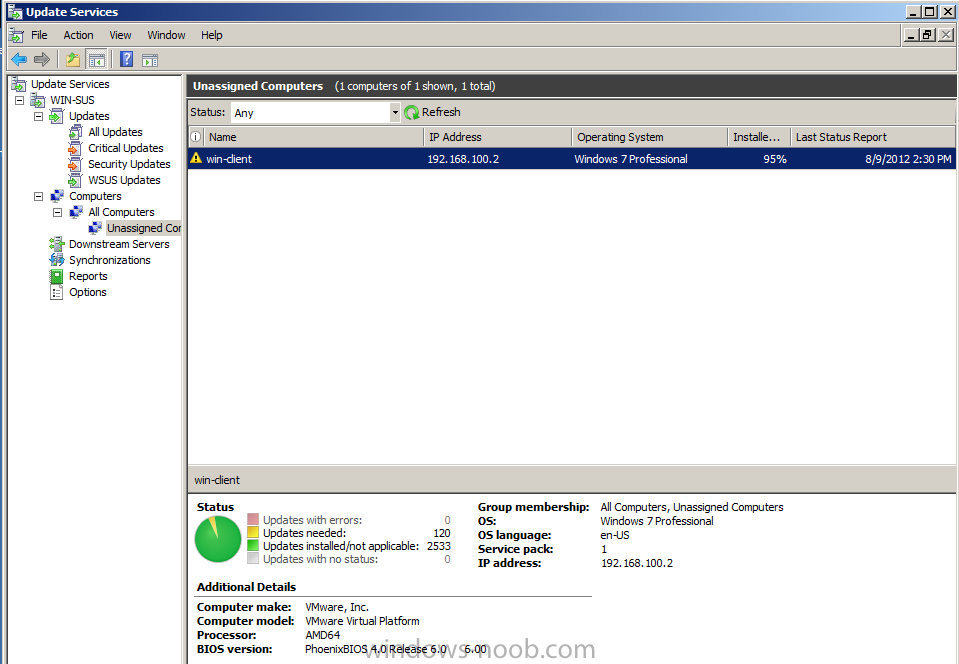The image size is (959, 664).
Task: Click the WIN-SUS server icon
Action: [x=38, y=100]
